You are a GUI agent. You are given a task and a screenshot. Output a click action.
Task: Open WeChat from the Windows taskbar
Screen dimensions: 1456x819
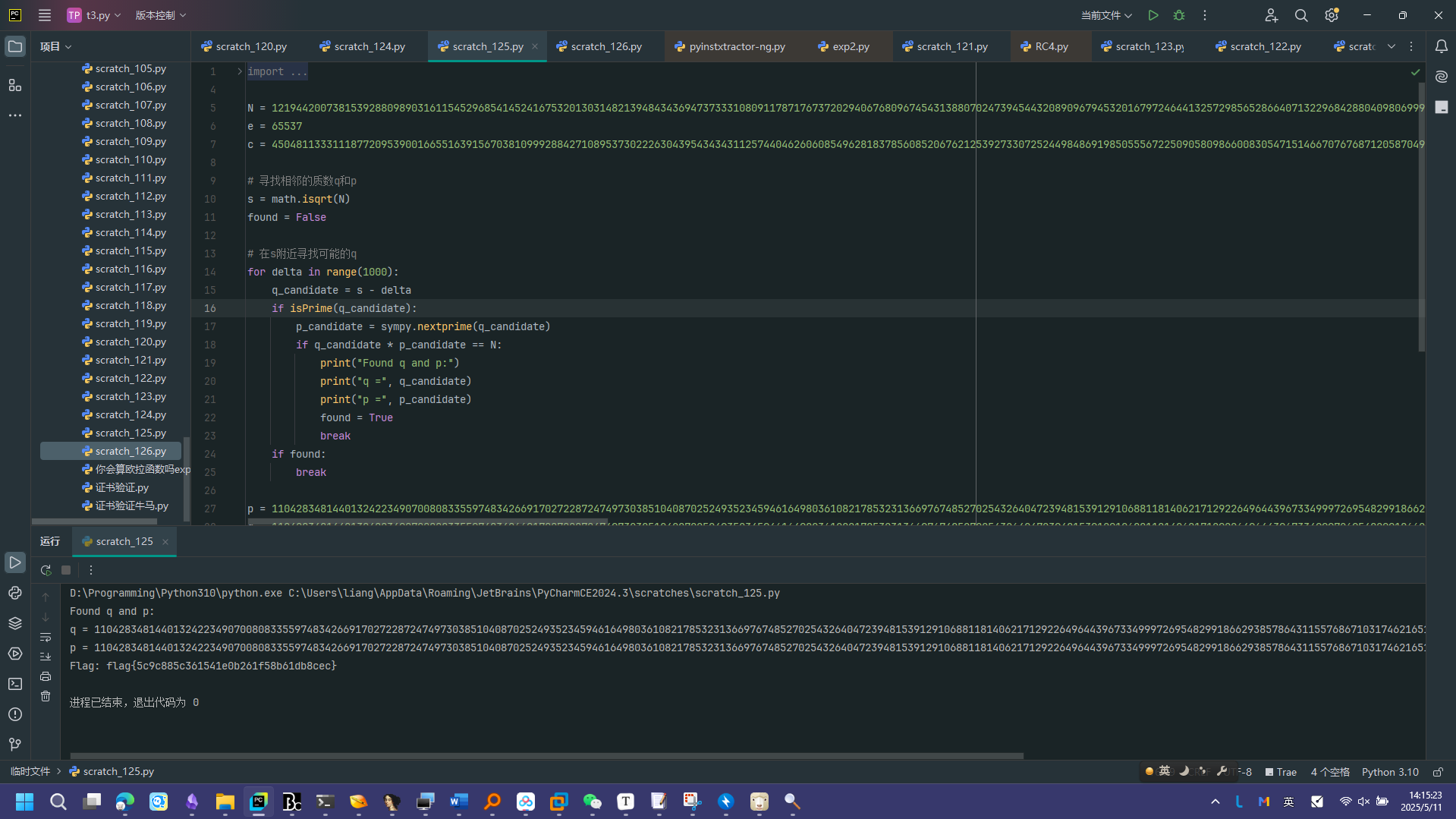tap(592, 802)
